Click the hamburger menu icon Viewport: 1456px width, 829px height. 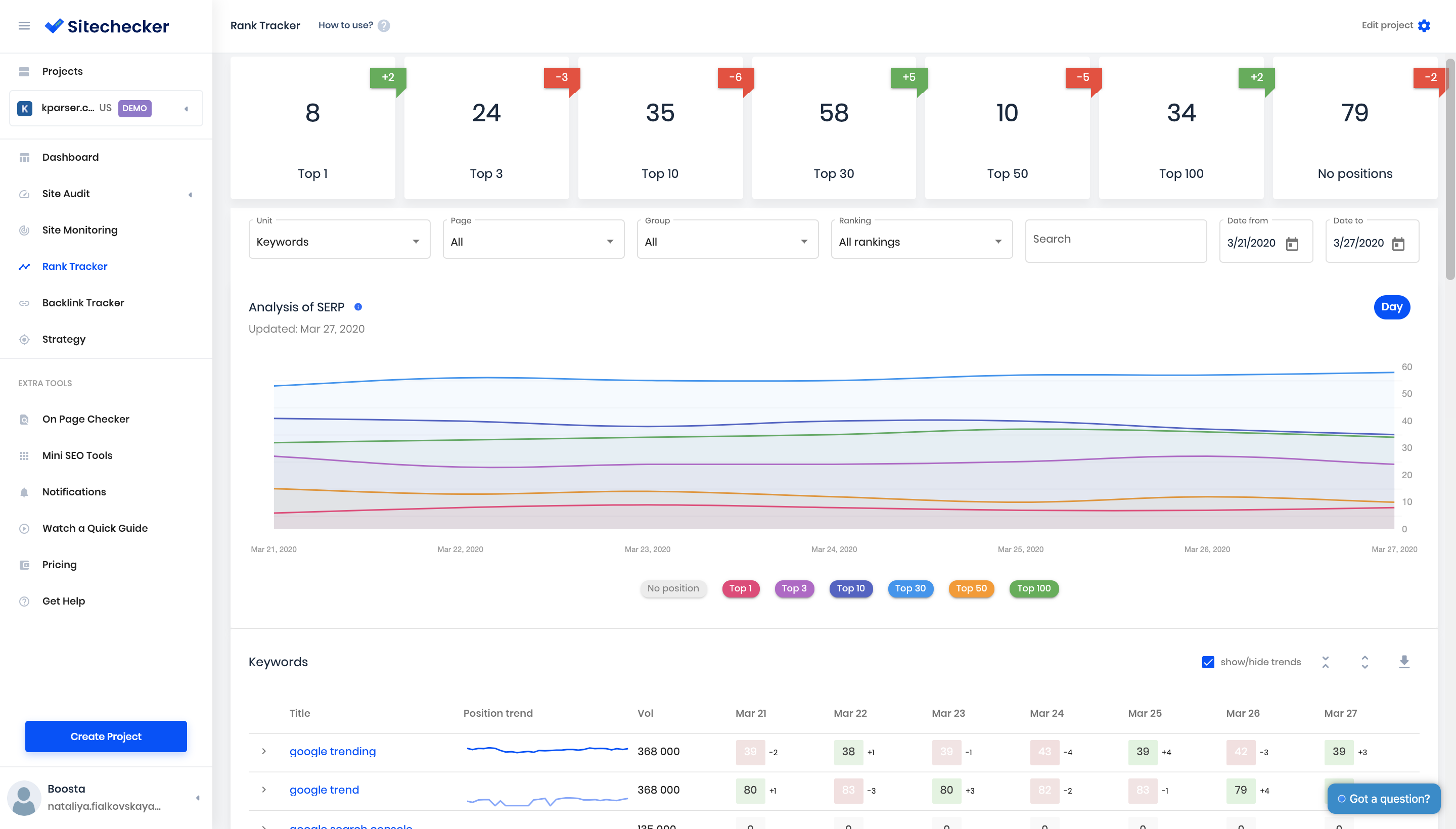coord(24,26)
